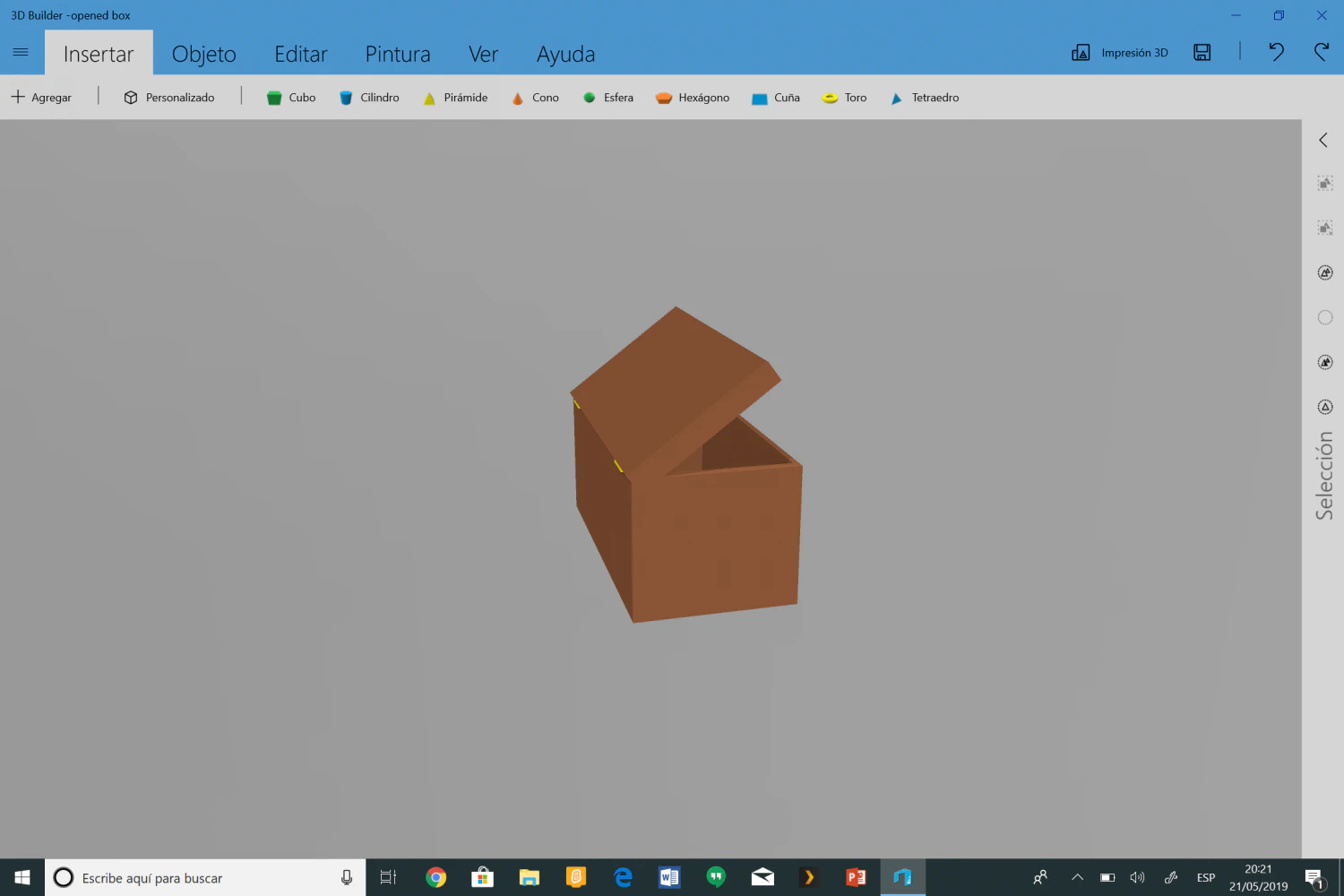Click the ungroup-objects icon in Selección panel
Screen dimensions: 1344x896
[x=1325, y=228]
